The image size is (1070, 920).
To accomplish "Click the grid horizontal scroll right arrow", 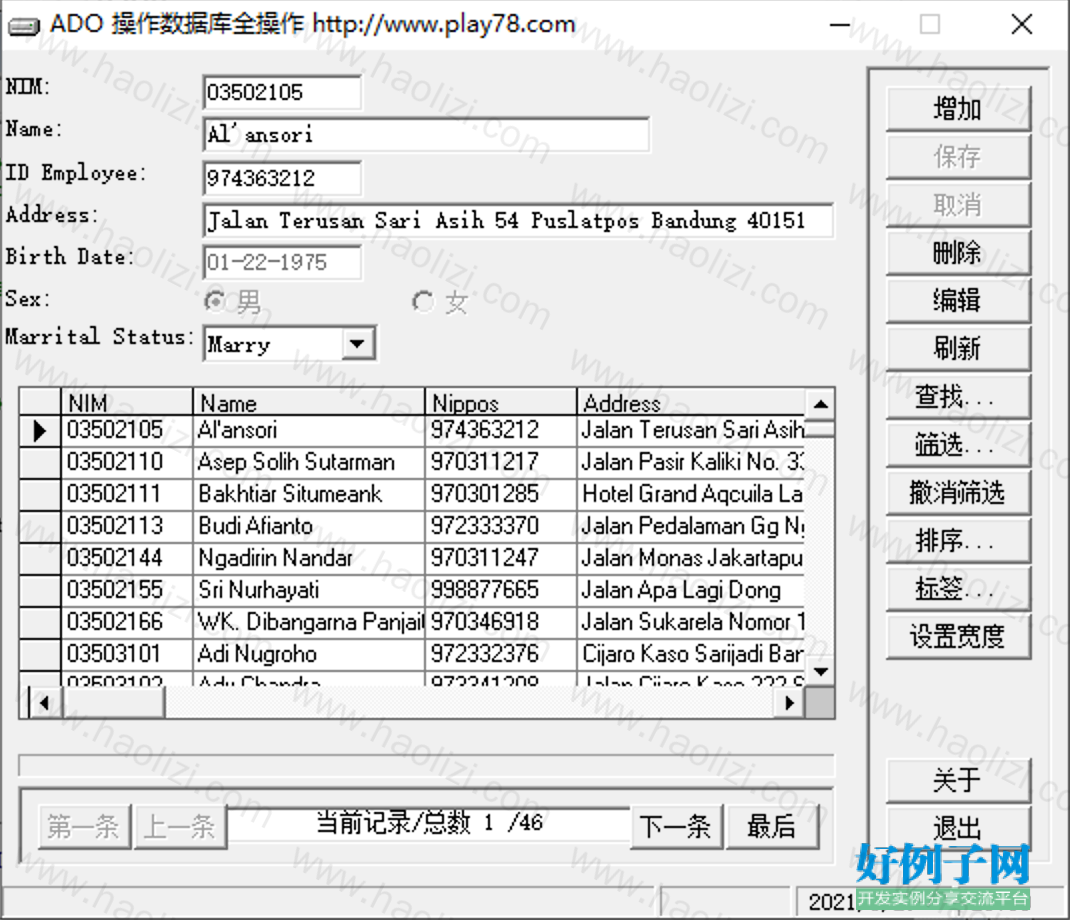I will point(790,702).
